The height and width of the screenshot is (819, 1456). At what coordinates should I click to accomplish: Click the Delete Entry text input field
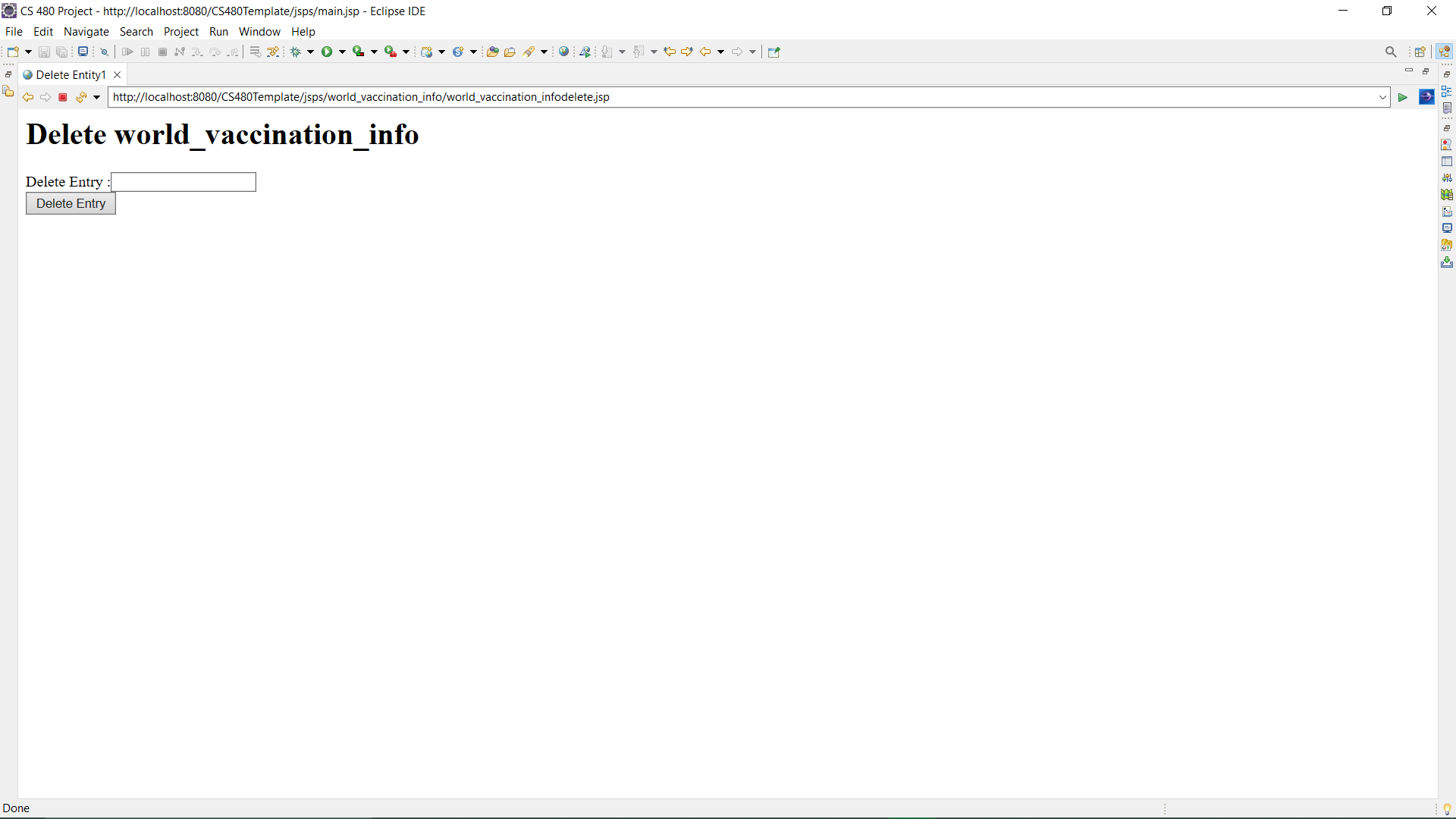coord(184,182)
